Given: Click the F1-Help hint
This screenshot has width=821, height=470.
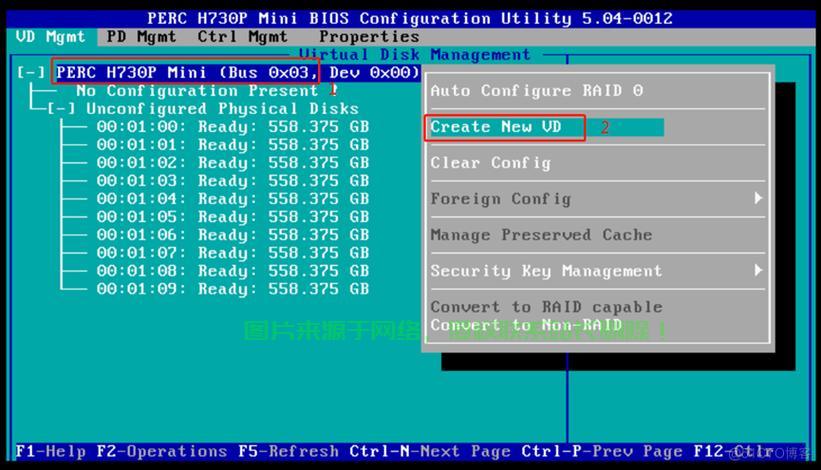Looking at the screenshot, I should (x=50, y=451).
